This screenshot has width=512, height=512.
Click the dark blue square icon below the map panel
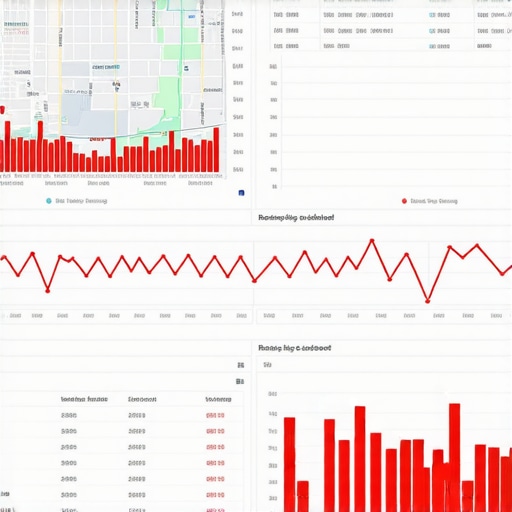(241, 193)
